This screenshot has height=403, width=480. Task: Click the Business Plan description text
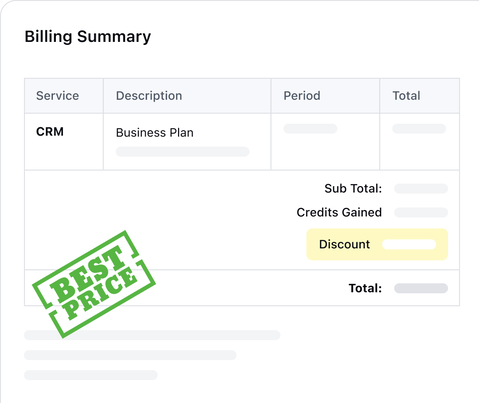coord(155,133)
